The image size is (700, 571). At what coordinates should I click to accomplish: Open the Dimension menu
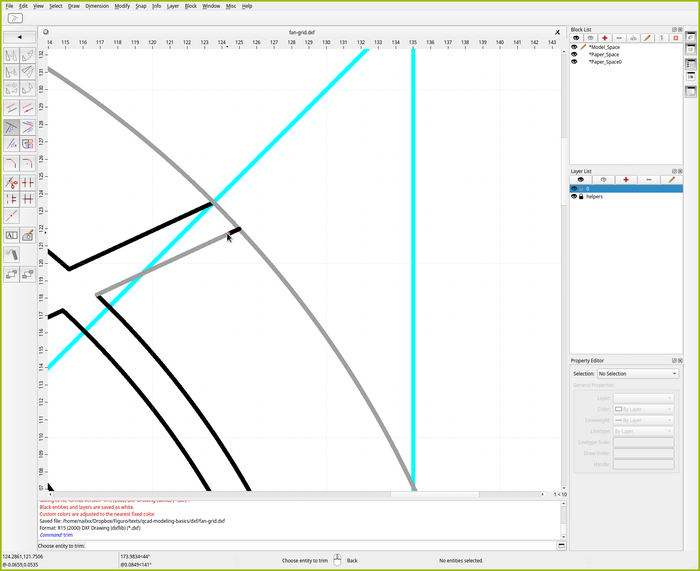coord(97,6)
